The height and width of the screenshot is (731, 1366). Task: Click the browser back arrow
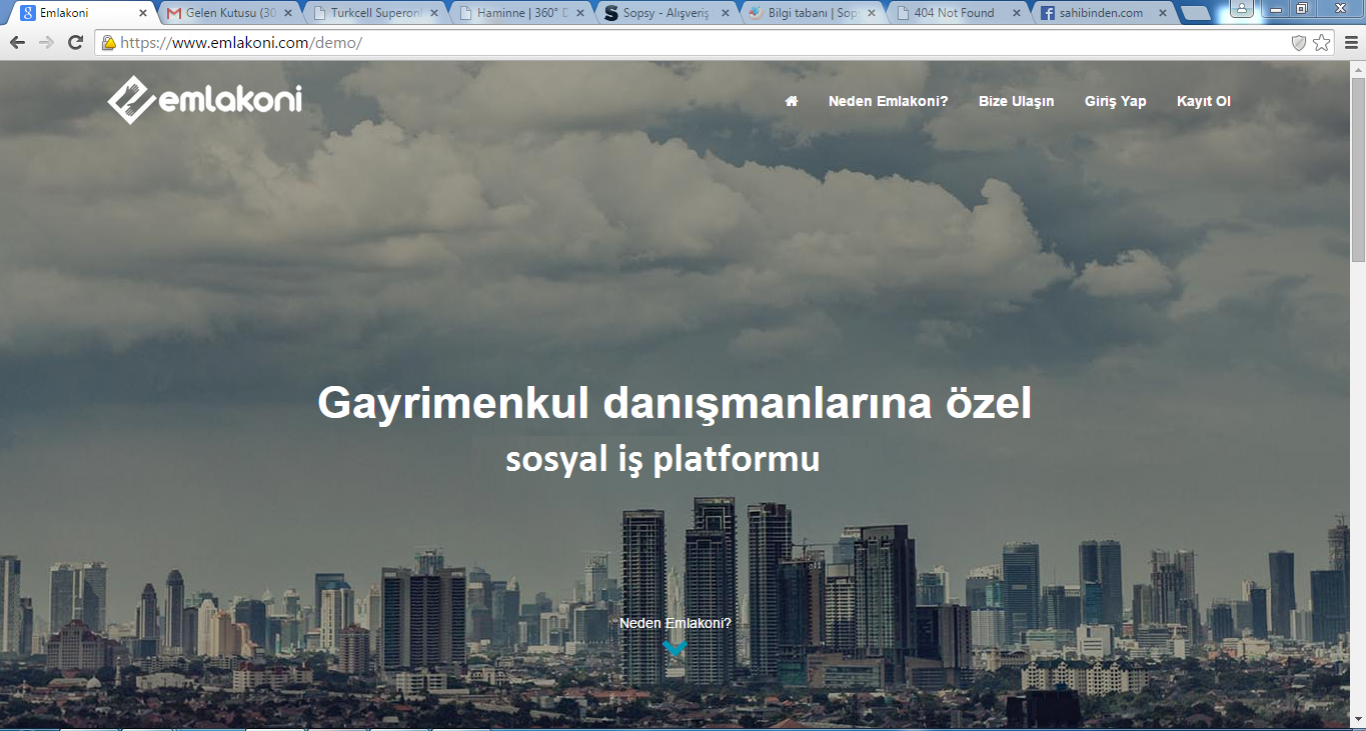pos(17,43)
